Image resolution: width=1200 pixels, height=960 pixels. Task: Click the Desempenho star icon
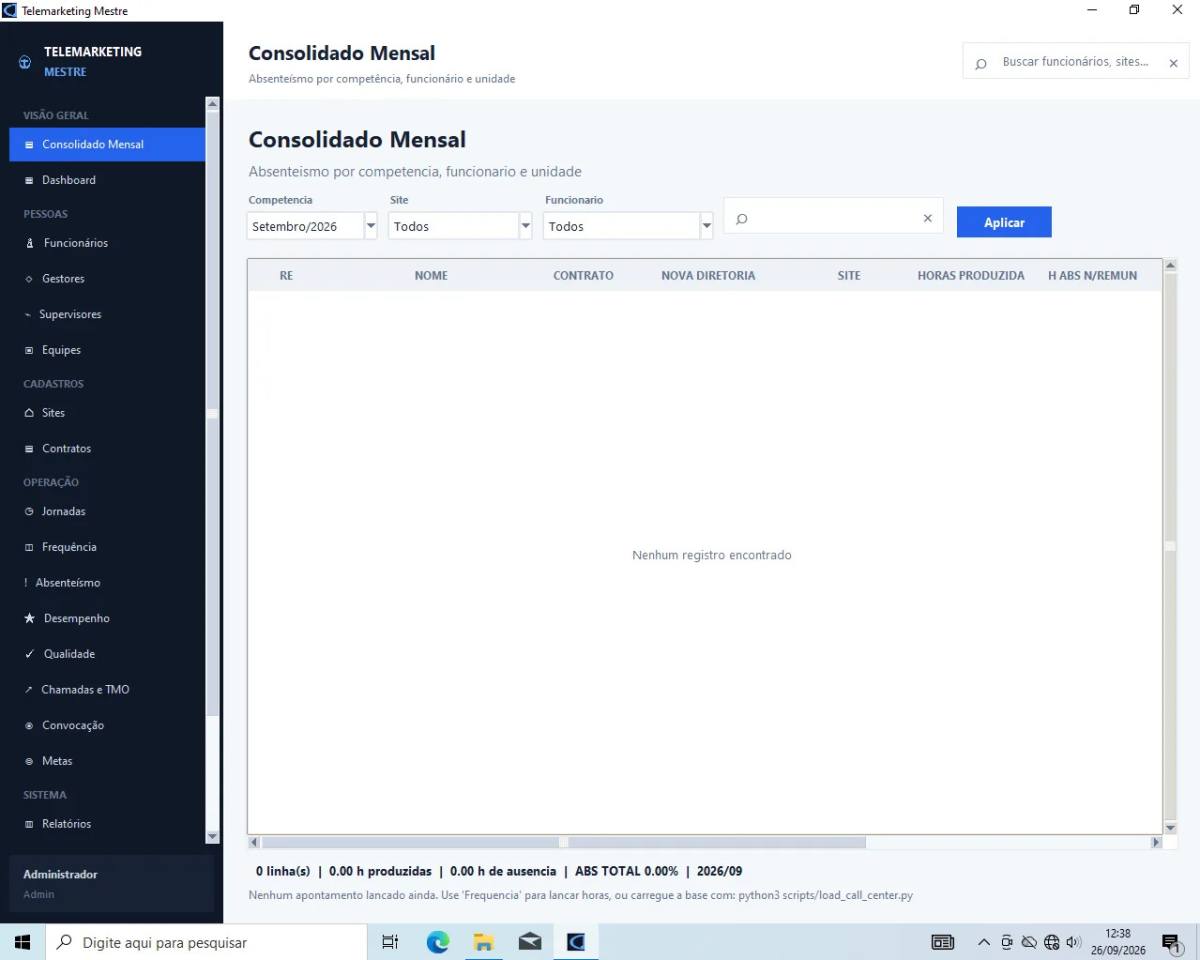click(x=29, y=619)
